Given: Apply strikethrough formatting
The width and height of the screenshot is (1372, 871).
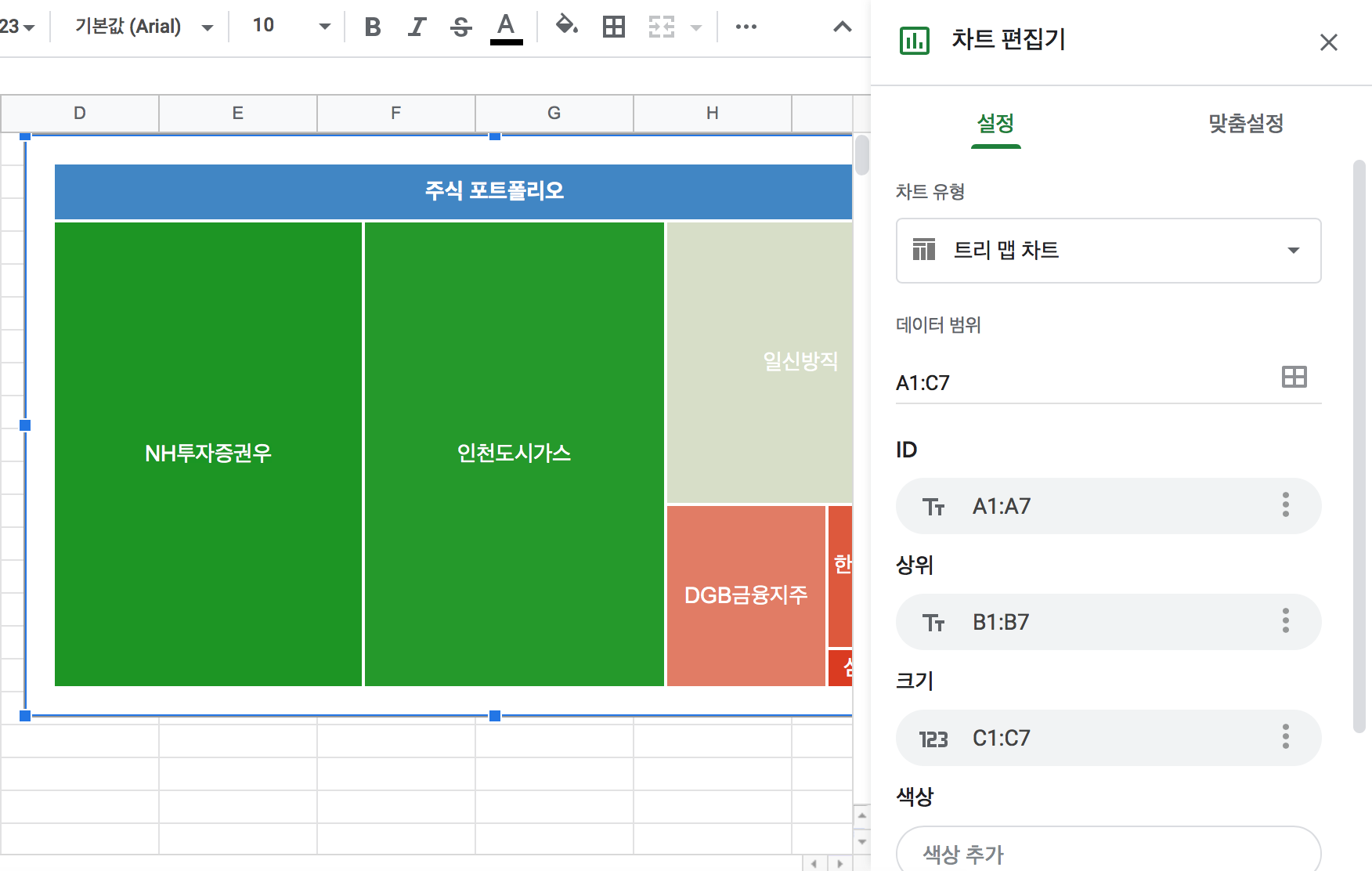Looking at the screenshot, I should click(461, 27).
